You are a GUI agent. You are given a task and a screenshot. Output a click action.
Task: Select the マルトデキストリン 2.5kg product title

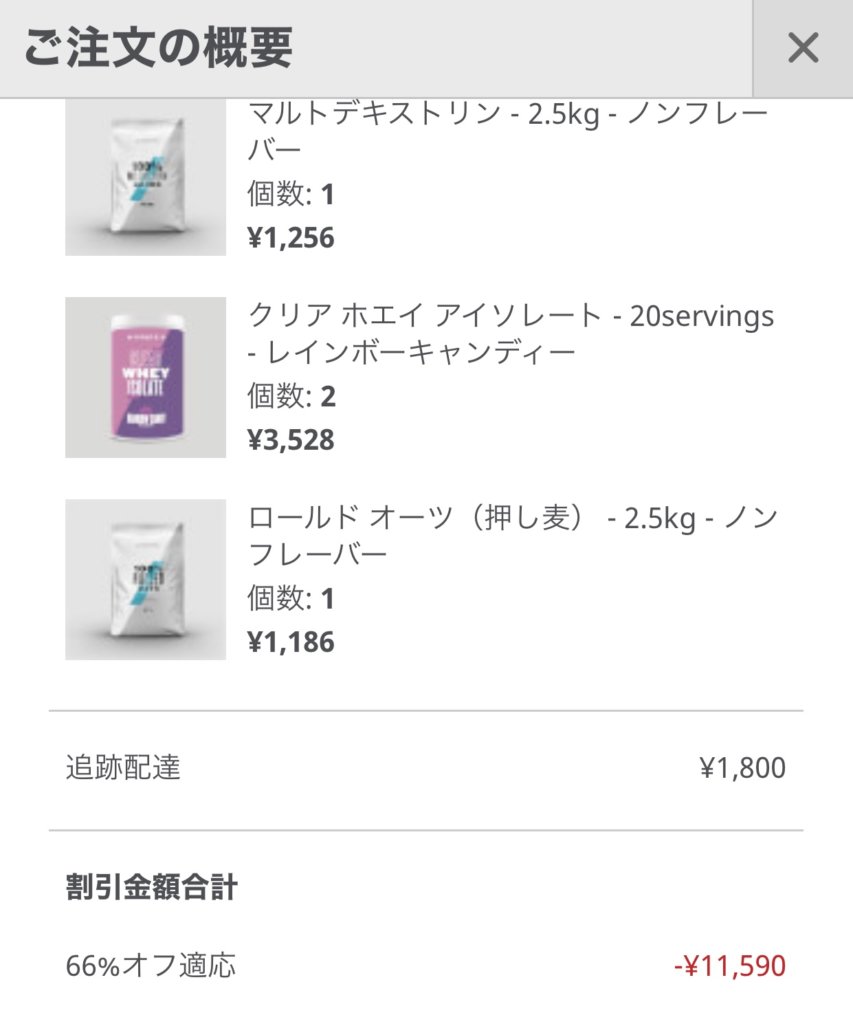508,131
